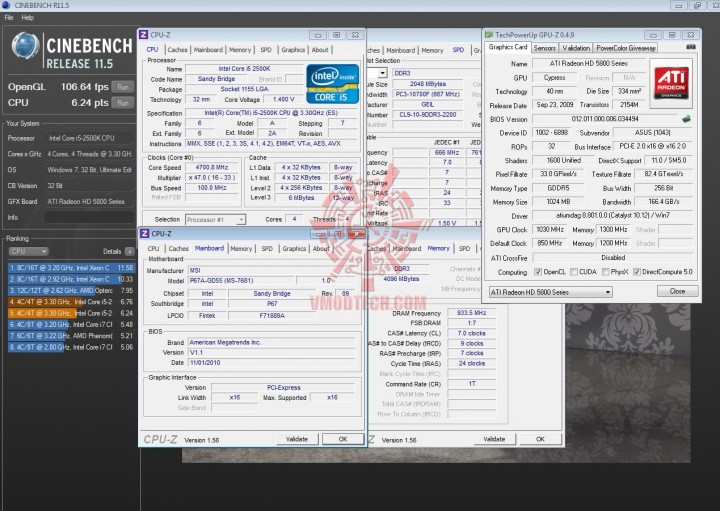Image resolution: width=720 pixels, height=511 pixels.
Task: Toggle the OpenCL checkbox in GPU-Z
Action: click(538, 272)
